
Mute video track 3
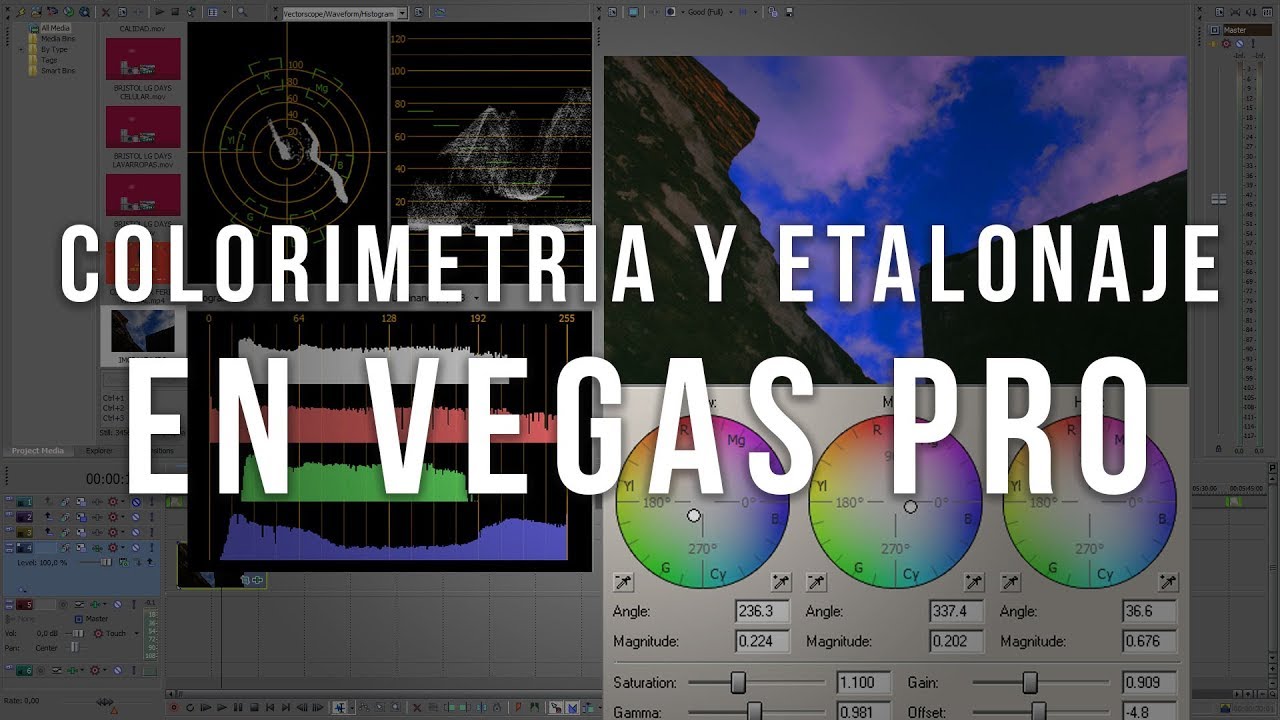[136, 532]
